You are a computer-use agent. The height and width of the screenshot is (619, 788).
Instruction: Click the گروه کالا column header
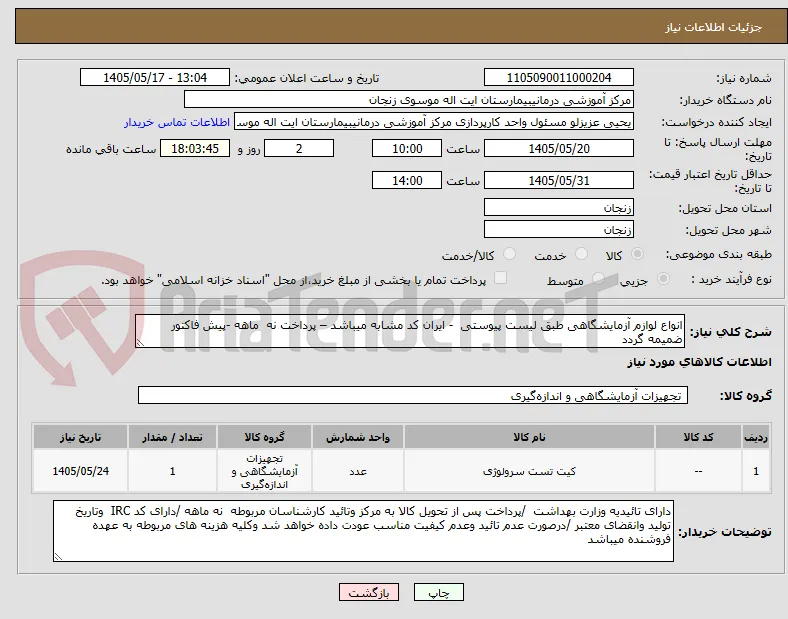[x=264, y=437]
